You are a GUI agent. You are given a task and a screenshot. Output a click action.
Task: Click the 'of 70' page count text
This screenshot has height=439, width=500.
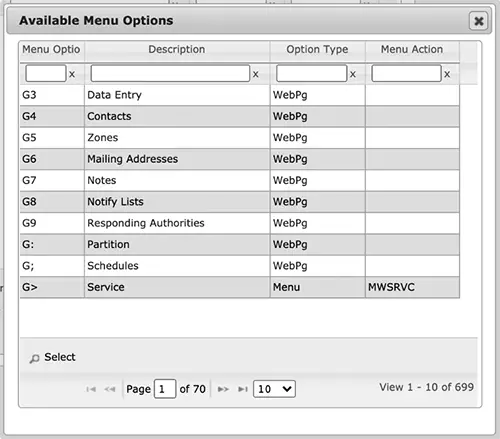pos(192,389)
